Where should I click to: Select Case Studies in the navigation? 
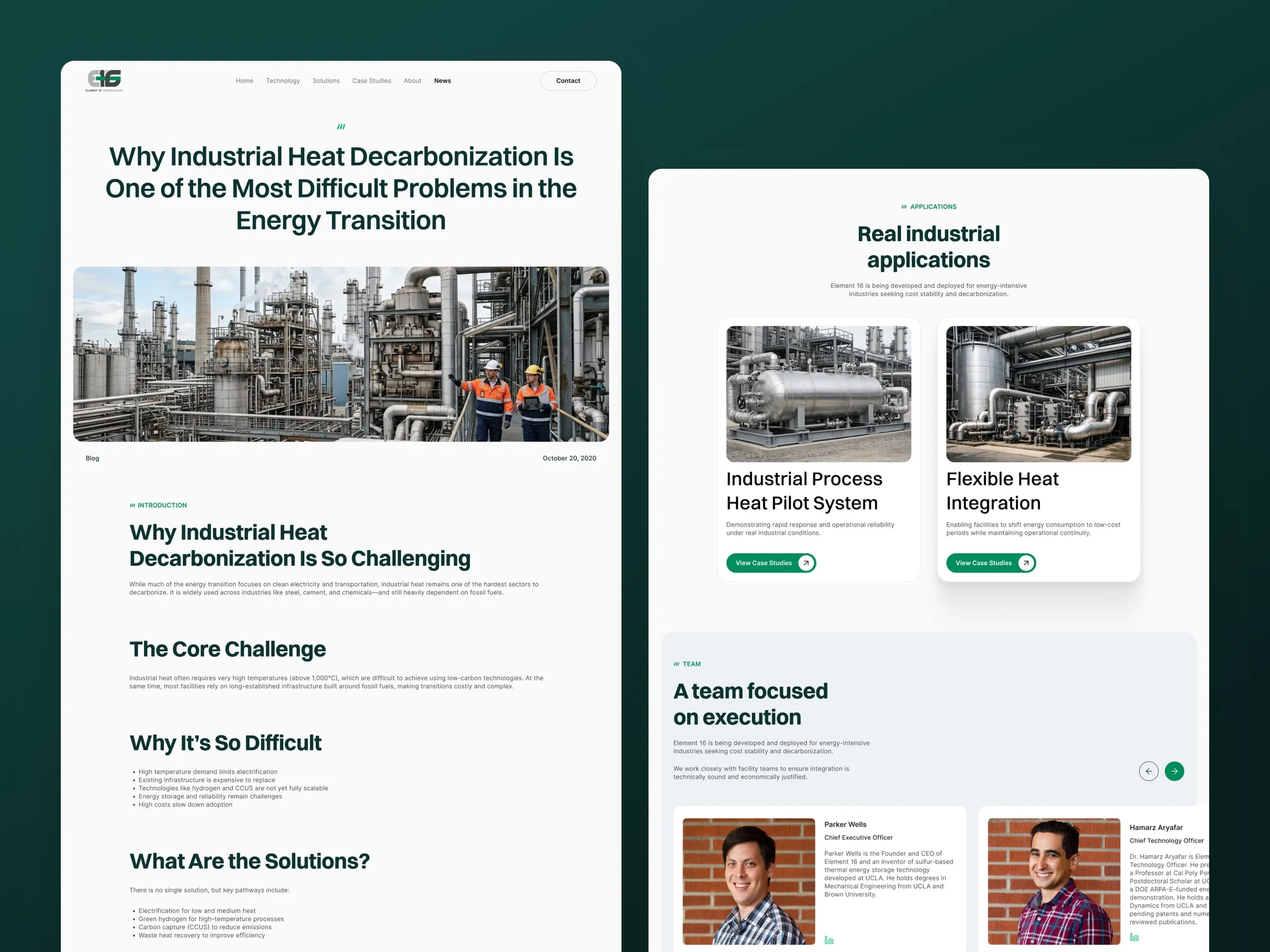371,81
